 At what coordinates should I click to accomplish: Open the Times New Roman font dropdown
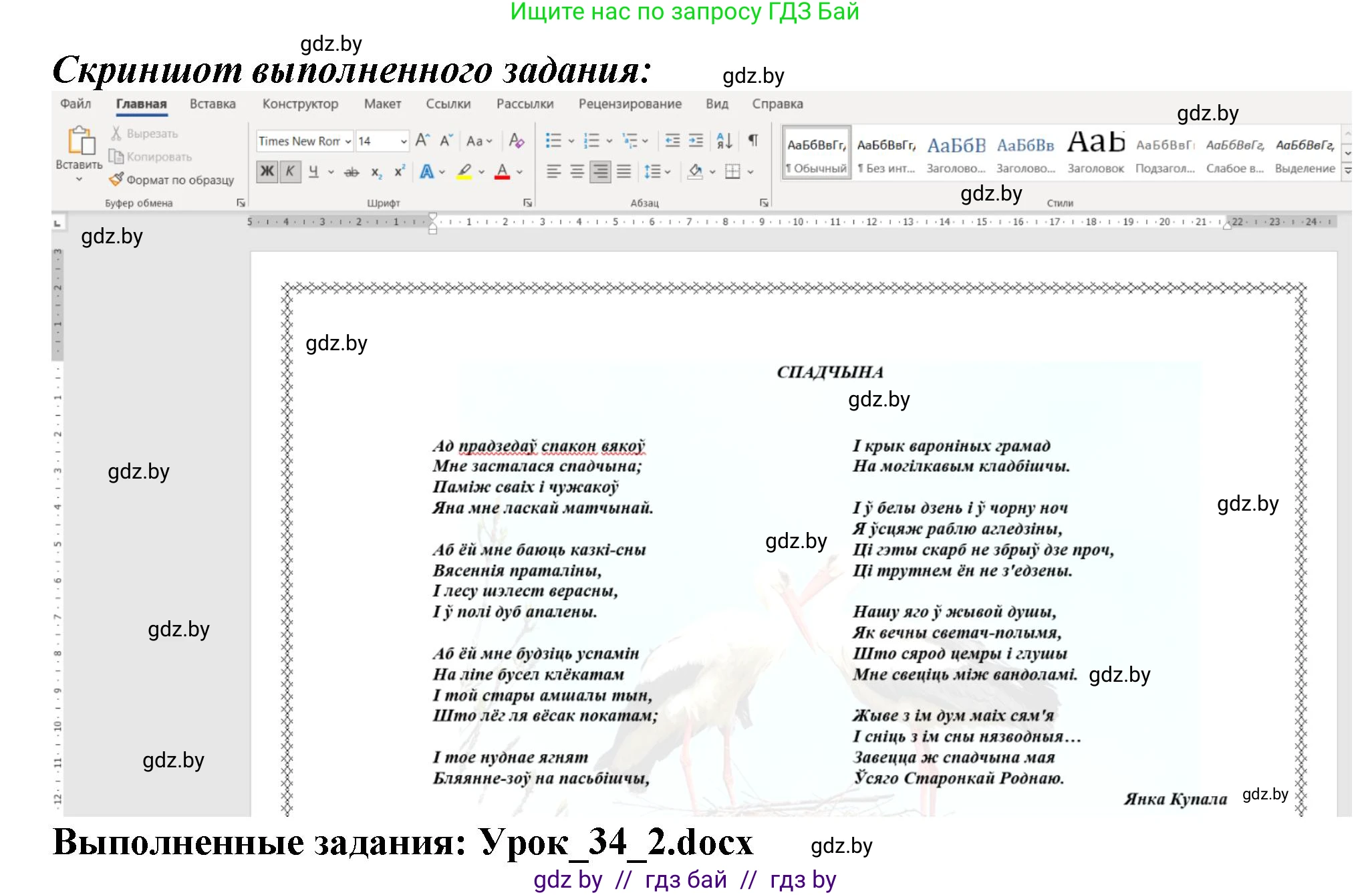tap(348, 142)
